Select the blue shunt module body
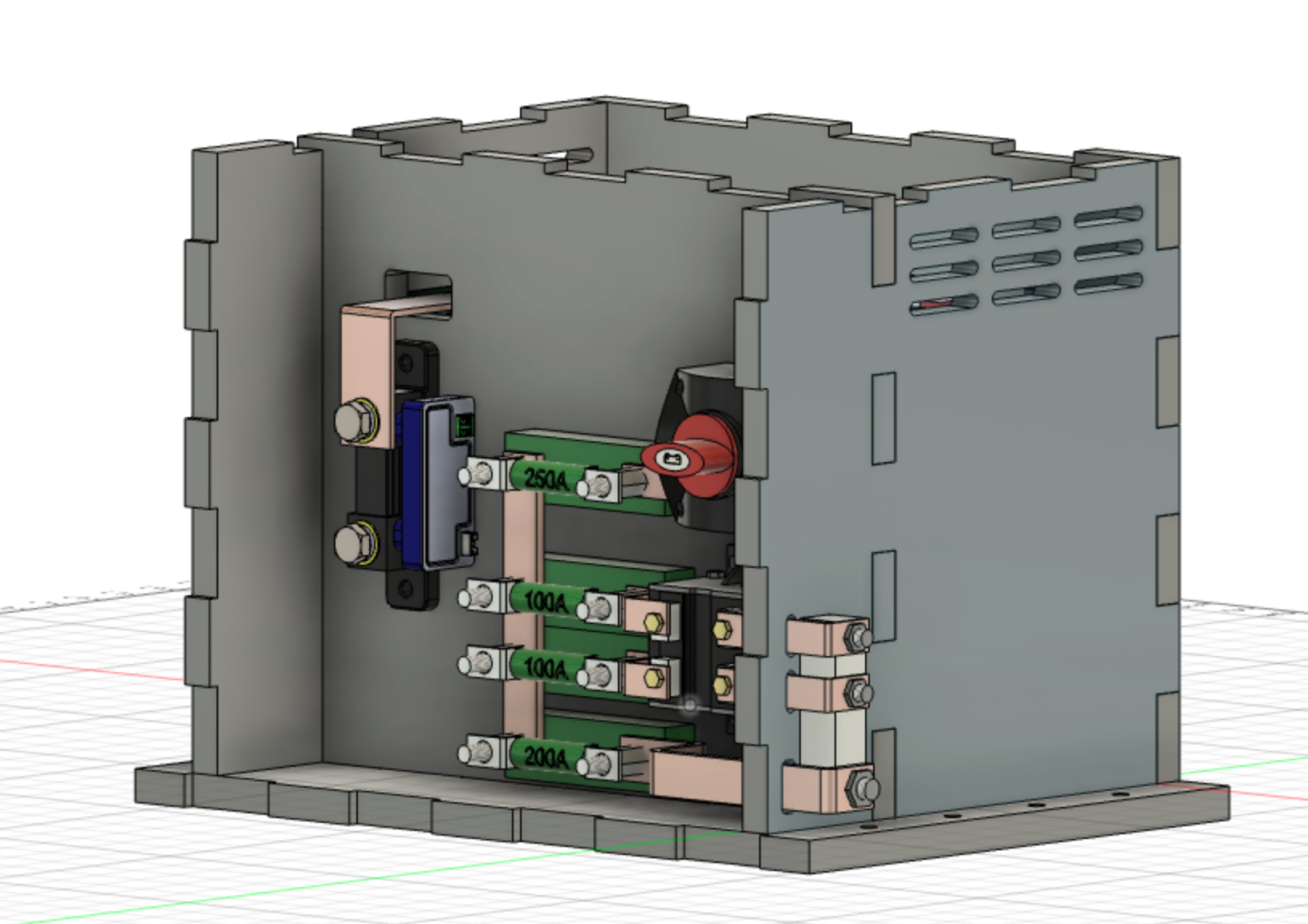Image resolution: width=1308 pixels, height=924 pixels. point(440,484)
